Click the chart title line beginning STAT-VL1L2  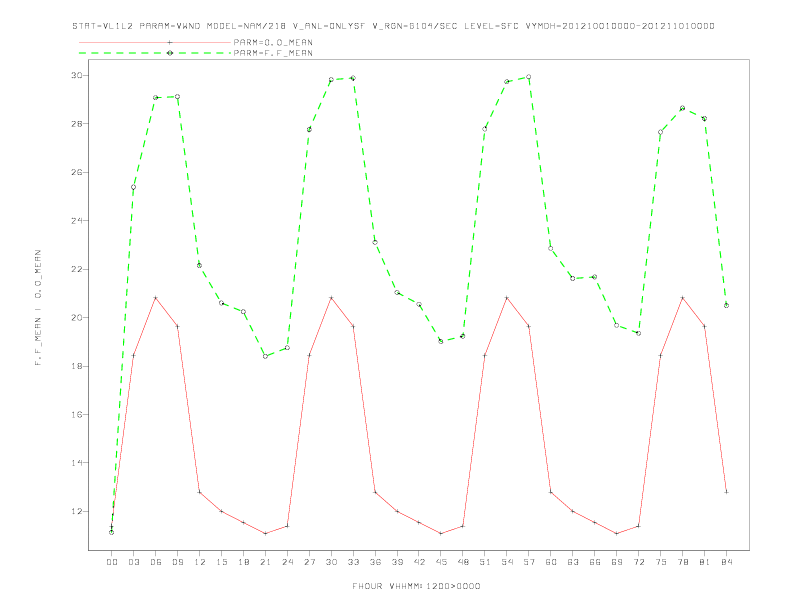tap(393, 26)
